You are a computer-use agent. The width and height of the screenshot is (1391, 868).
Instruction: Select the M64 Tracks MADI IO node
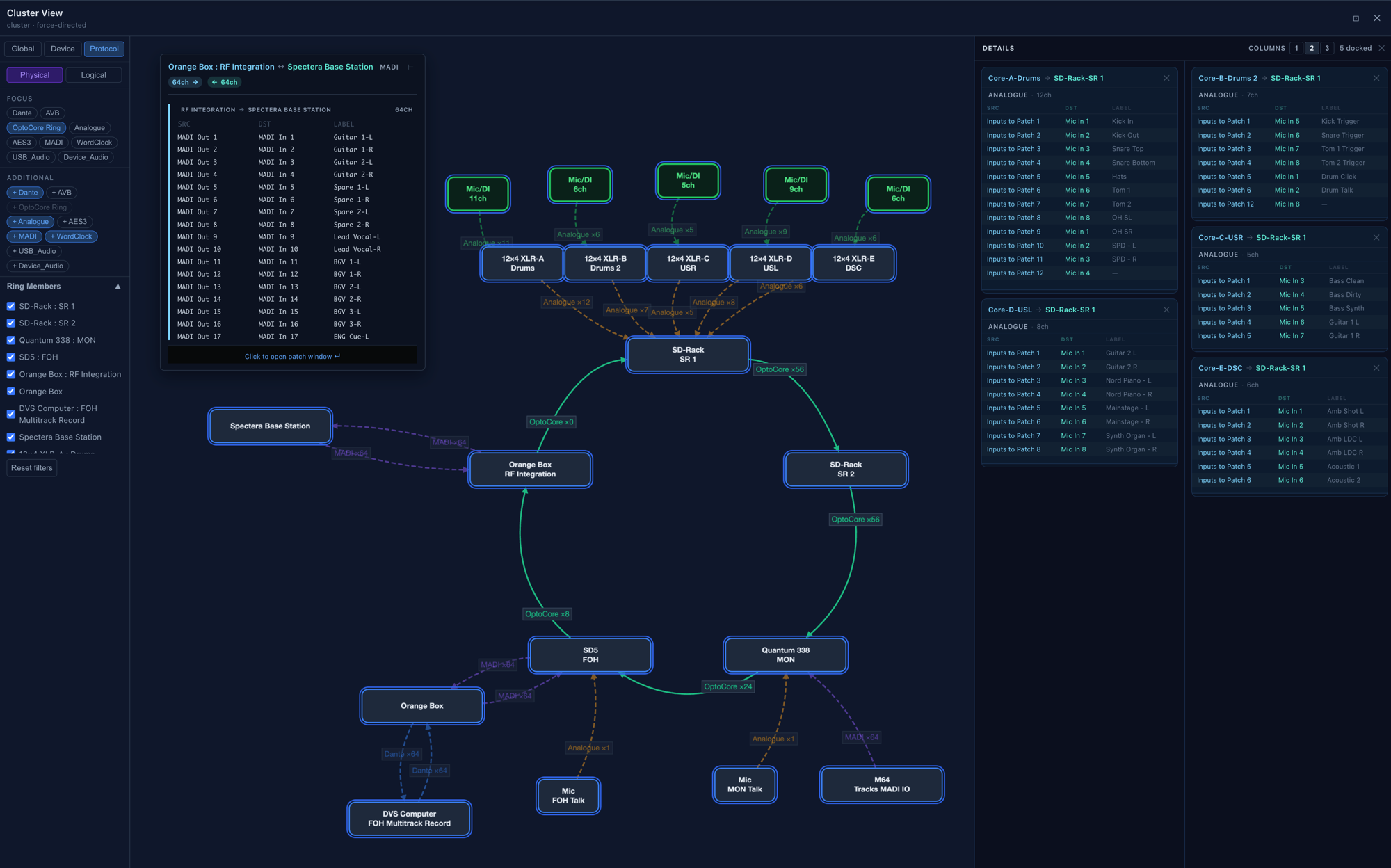(x=881, y=785)
